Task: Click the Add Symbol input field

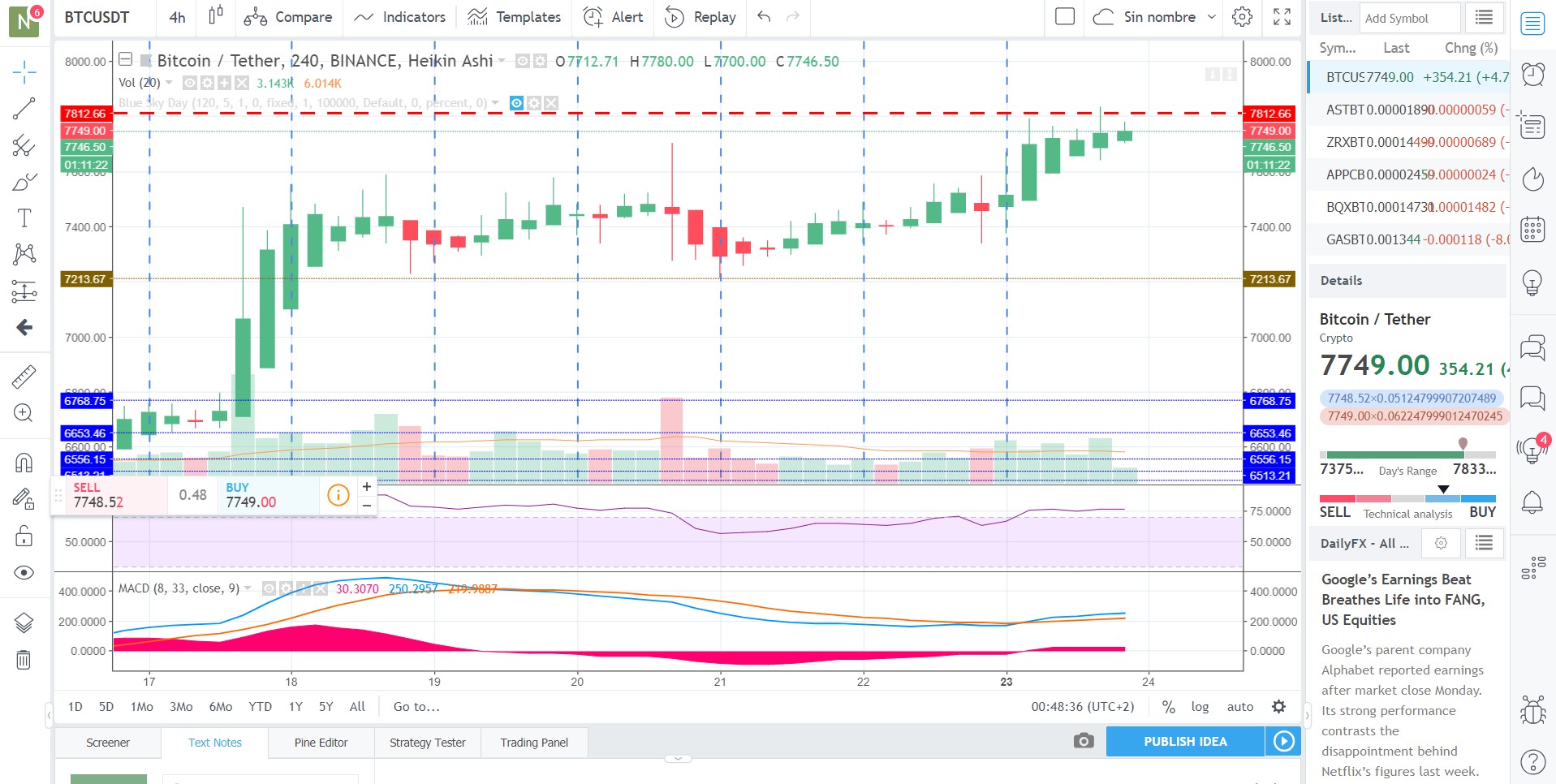Action: tap(1410, 17)
